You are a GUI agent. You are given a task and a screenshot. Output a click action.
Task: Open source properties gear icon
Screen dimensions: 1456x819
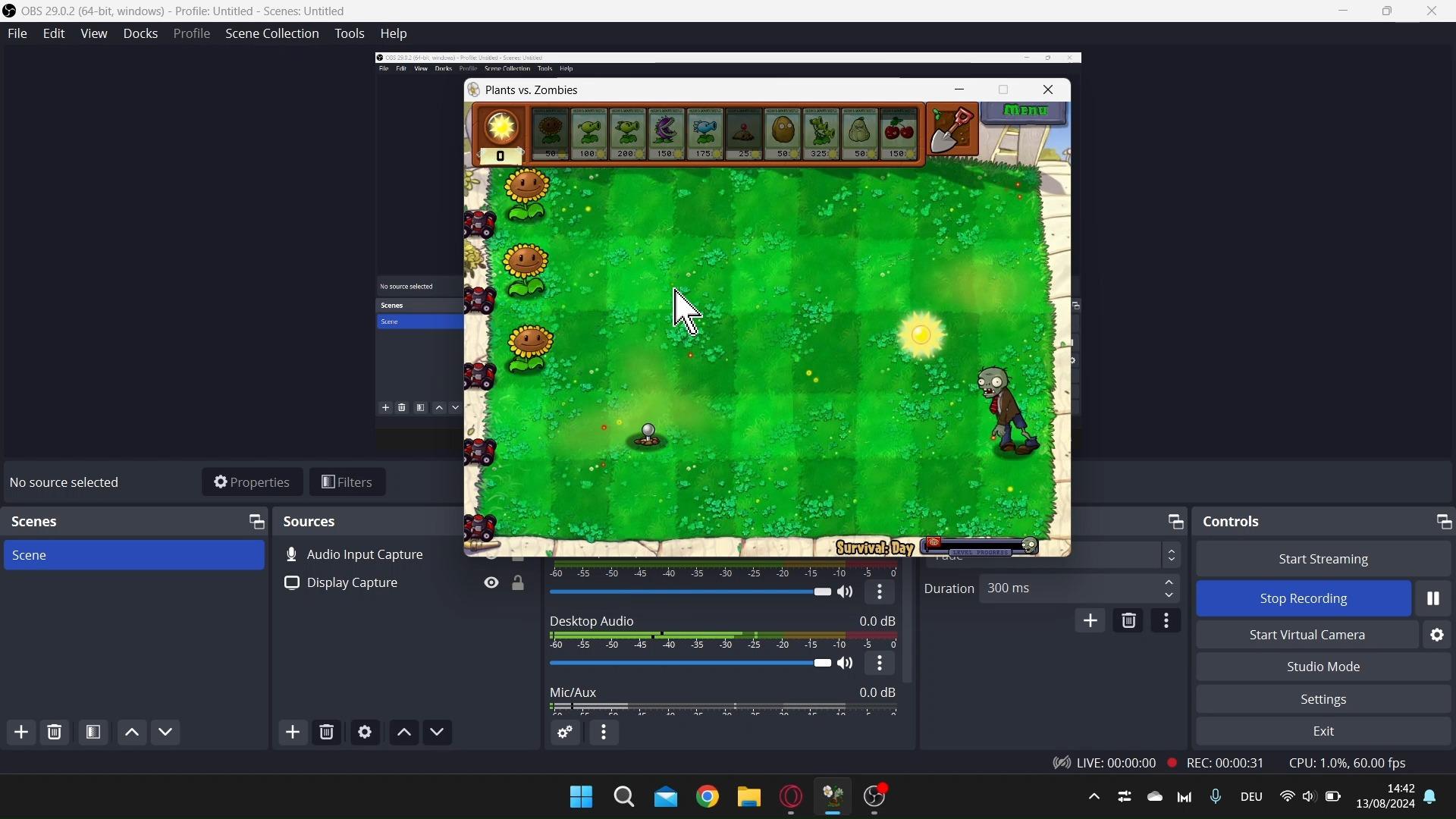pyautogui.click(x=366, y=733)
